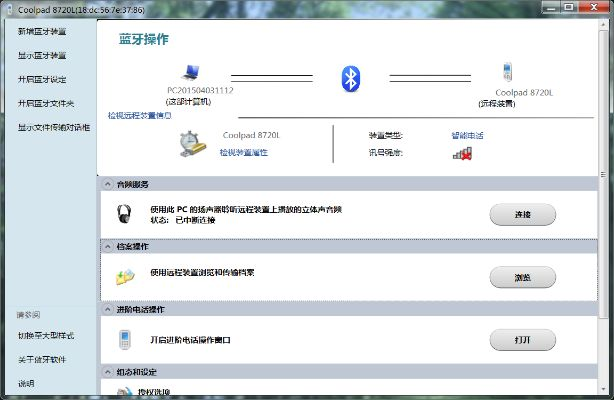Open 新增蓝牙装置 in the sidebar
Image resolution: width=614 pixels, height=400 pixels.
point(42,31)
